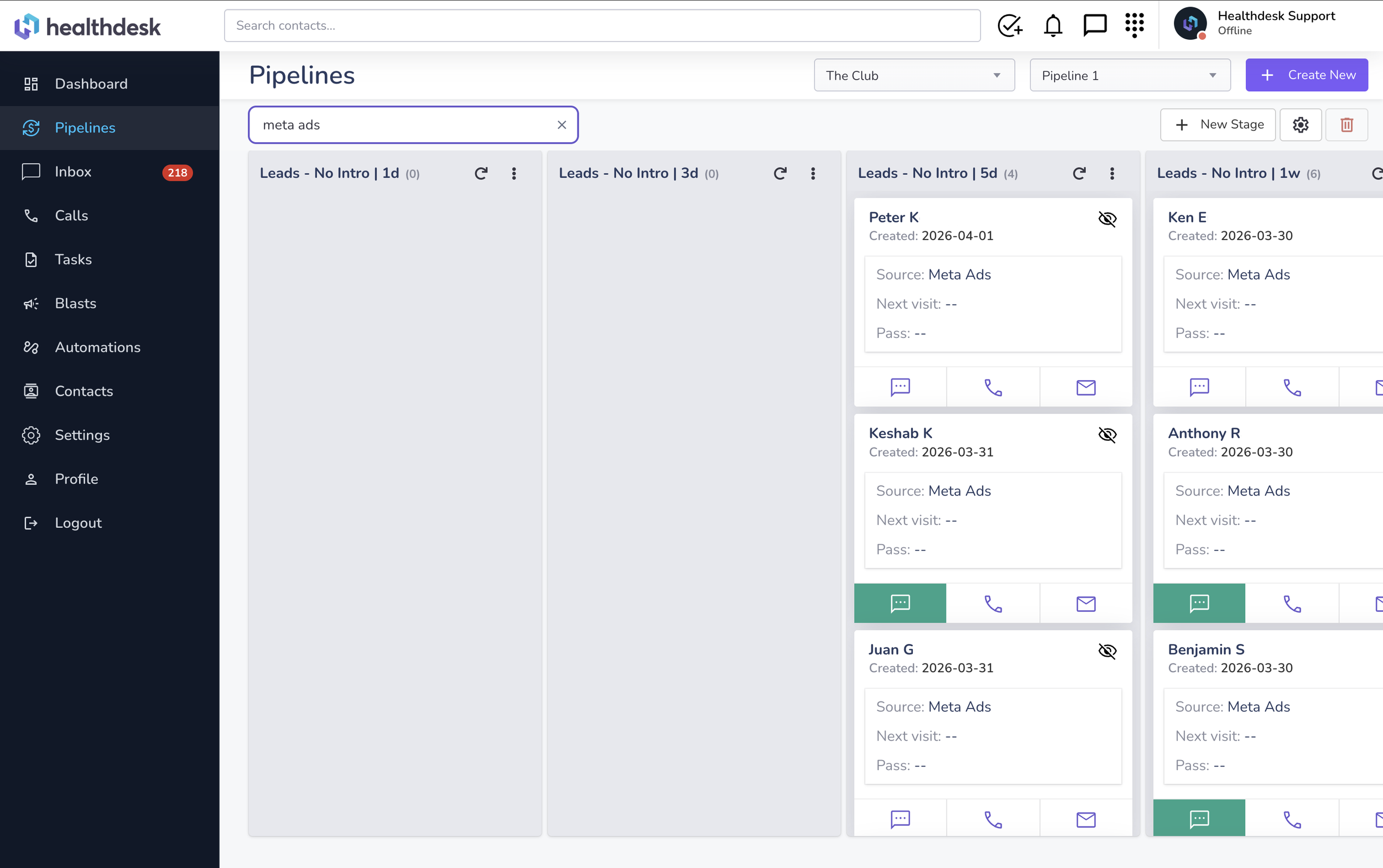Call Peter K via phone icon
Image resolution: width=1383 pixels, height=868 pixels.
[992, 387]
